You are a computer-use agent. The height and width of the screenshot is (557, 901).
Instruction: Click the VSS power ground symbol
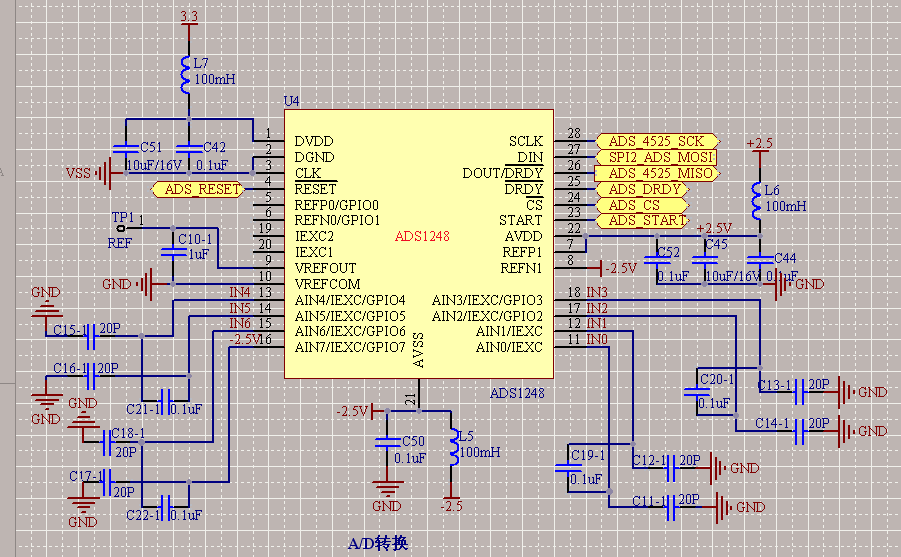(105, 173)
